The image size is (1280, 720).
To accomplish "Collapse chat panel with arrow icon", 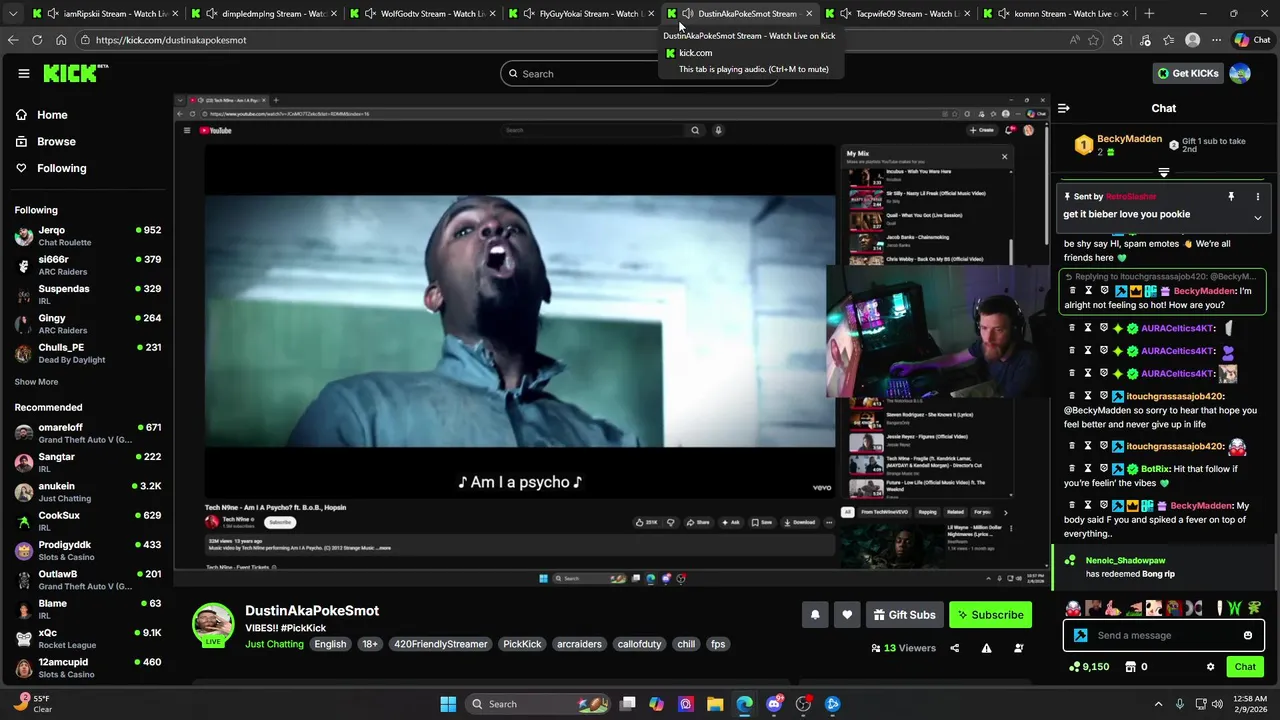I will 1064,108.
